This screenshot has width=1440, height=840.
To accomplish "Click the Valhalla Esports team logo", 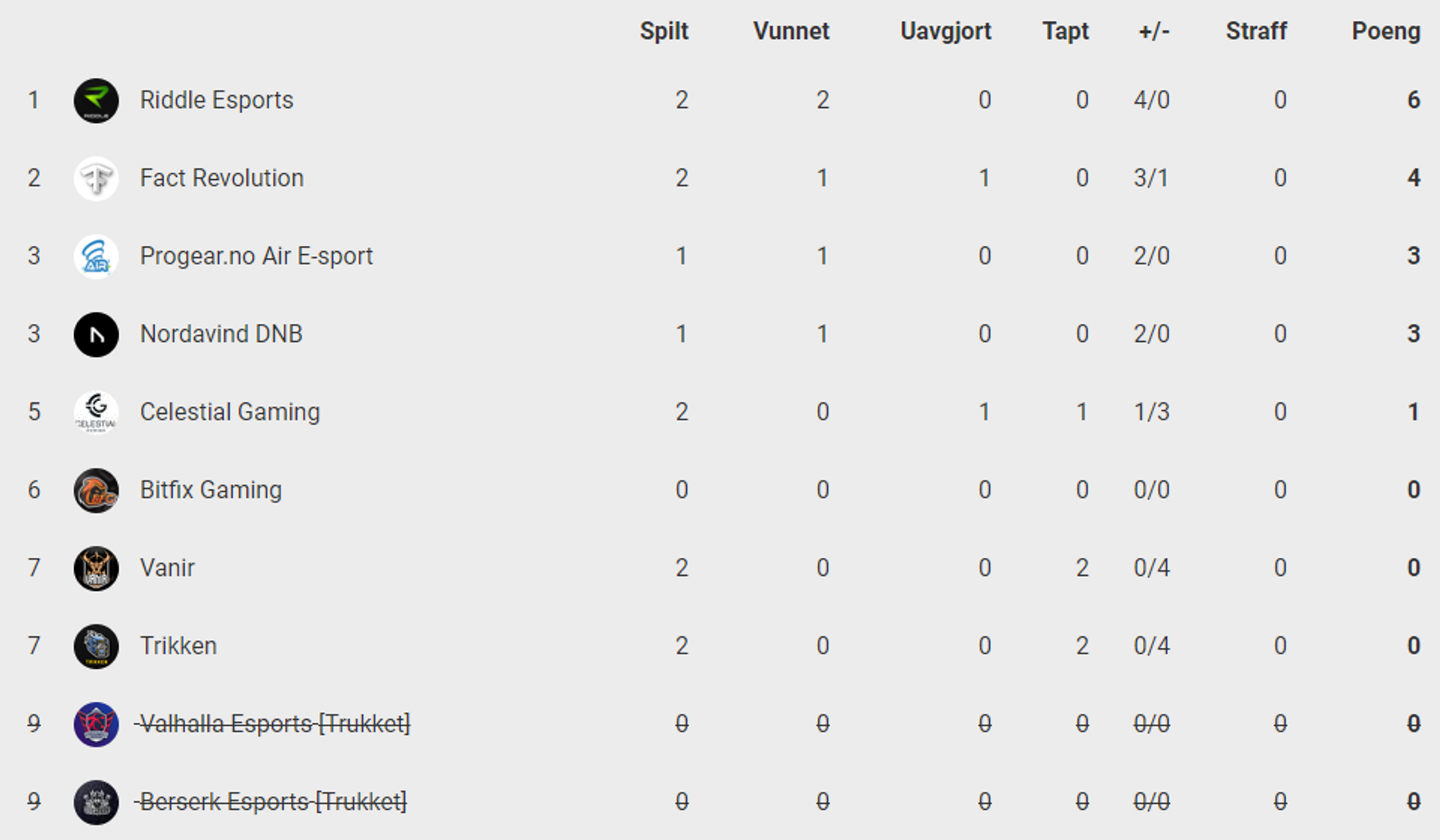I will (96, 724).
